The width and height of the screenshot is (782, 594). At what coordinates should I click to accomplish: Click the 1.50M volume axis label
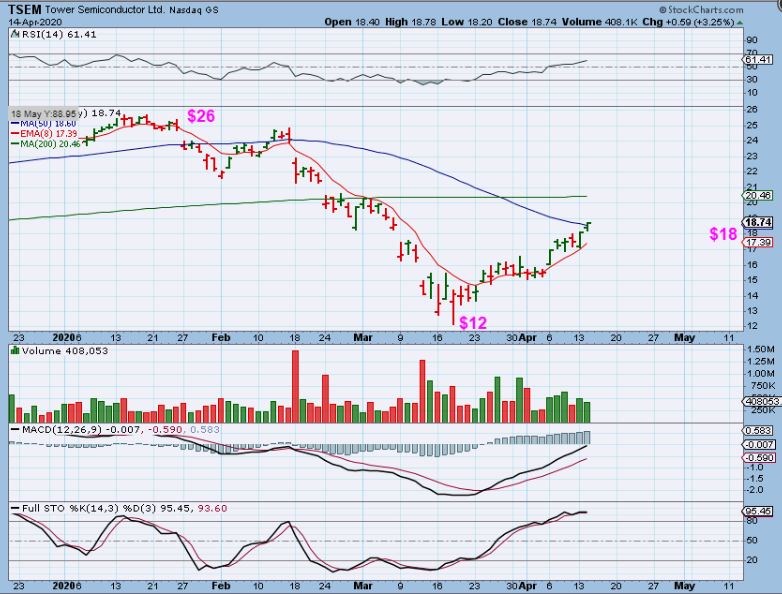761,349
